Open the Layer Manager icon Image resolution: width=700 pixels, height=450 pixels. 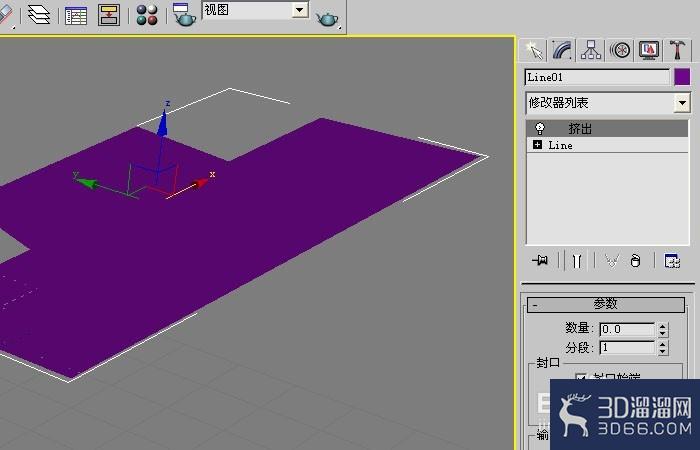(39, 14)
